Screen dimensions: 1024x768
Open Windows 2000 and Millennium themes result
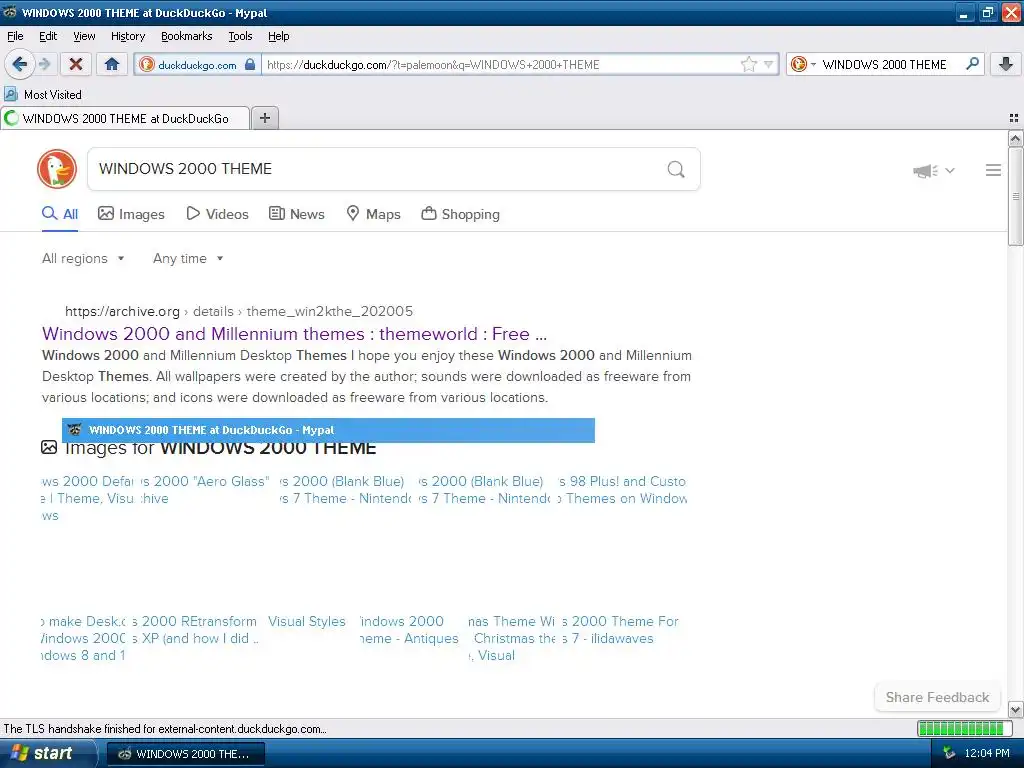pos(295,334)
